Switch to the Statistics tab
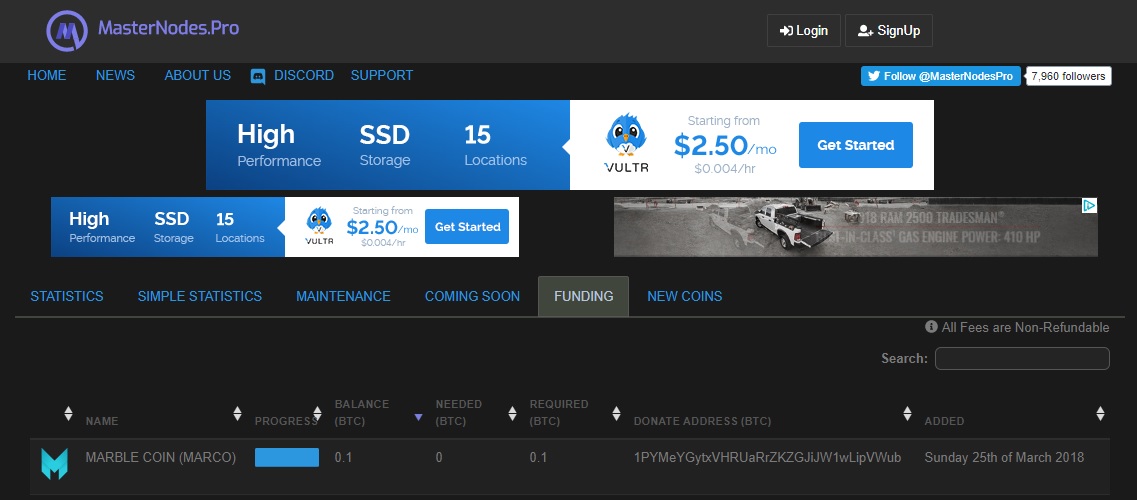The width and height of the screenshot is (1137, 500). pos(67,296)
